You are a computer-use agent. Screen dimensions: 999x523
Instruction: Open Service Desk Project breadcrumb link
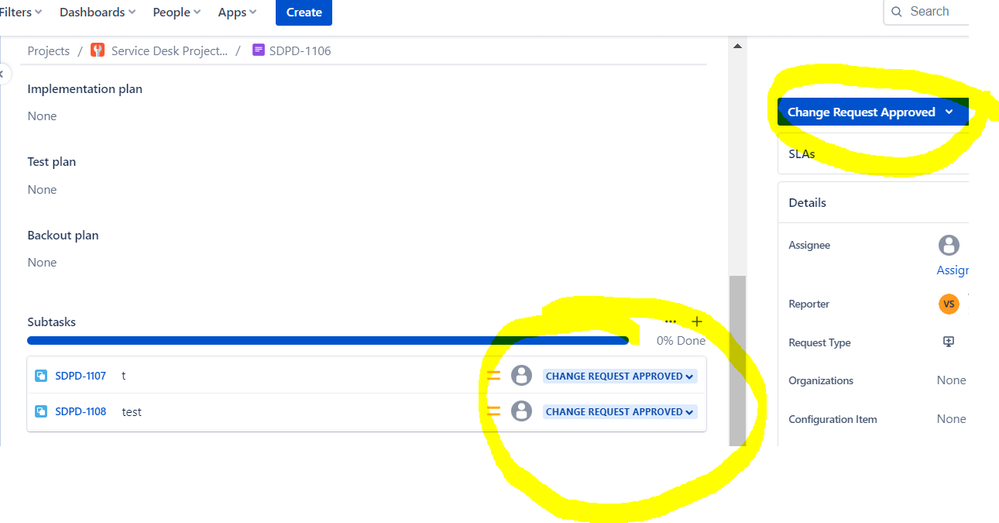(x=169, y=51)
